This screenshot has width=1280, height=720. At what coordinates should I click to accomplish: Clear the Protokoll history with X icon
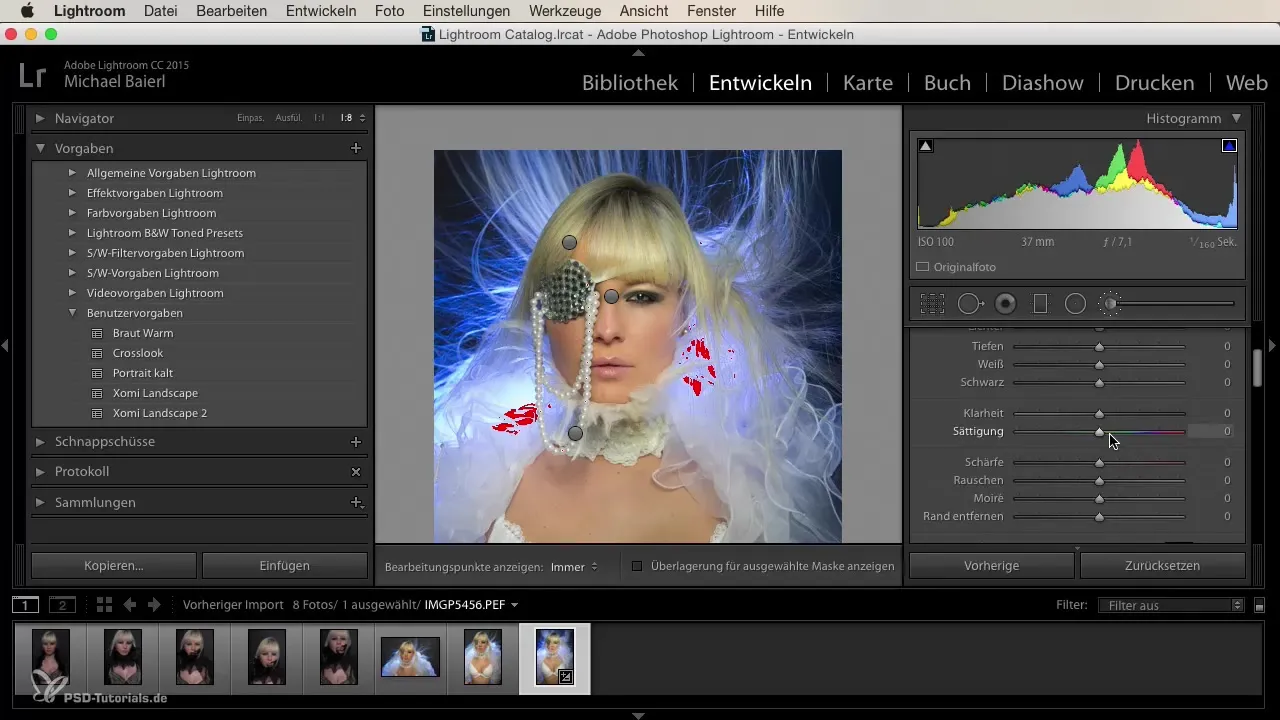(x=355, y=471)
